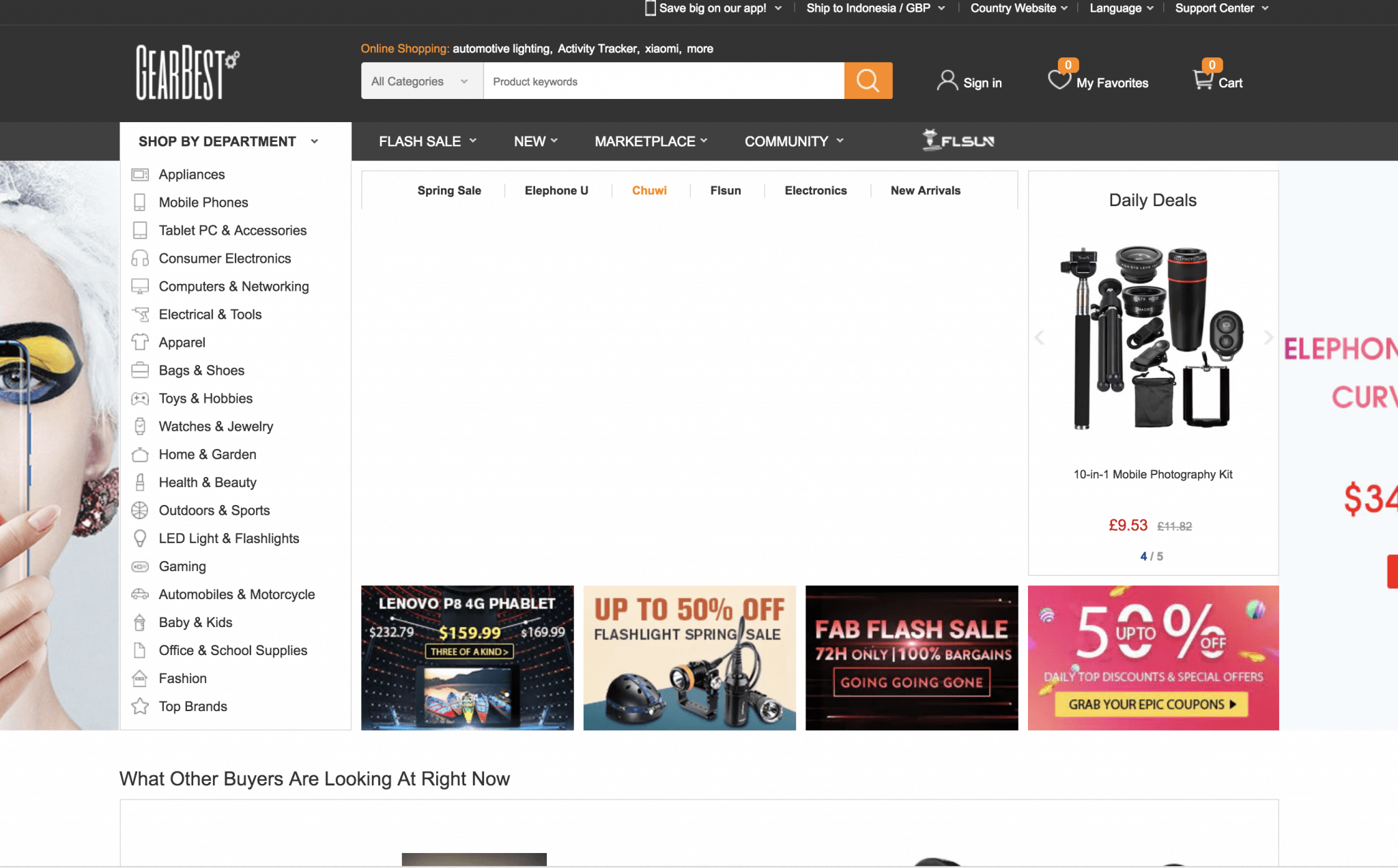1398x868 pixels.
Task: Click the Tablet PC & Accessories icon
Action: click(140, 231)
